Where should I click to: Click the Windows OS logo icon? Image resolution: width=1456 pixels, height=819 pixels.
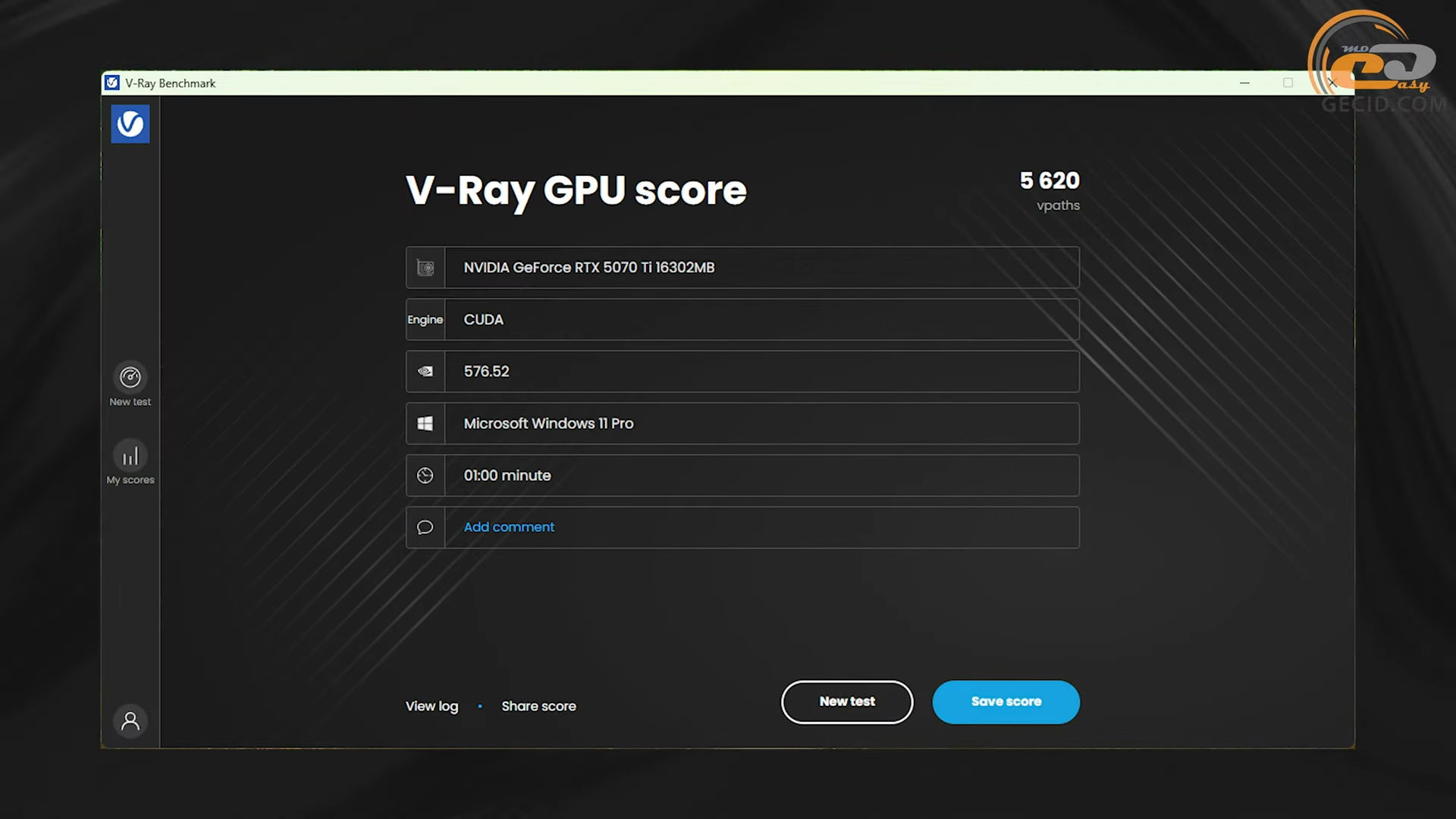point(425,424)
